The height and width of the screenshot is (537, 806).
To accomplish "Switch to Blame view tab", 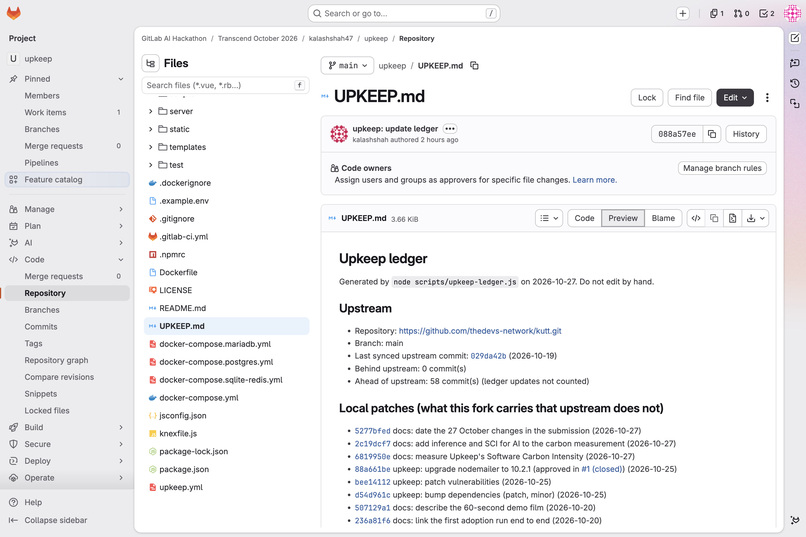I will (x=663, y=218).
